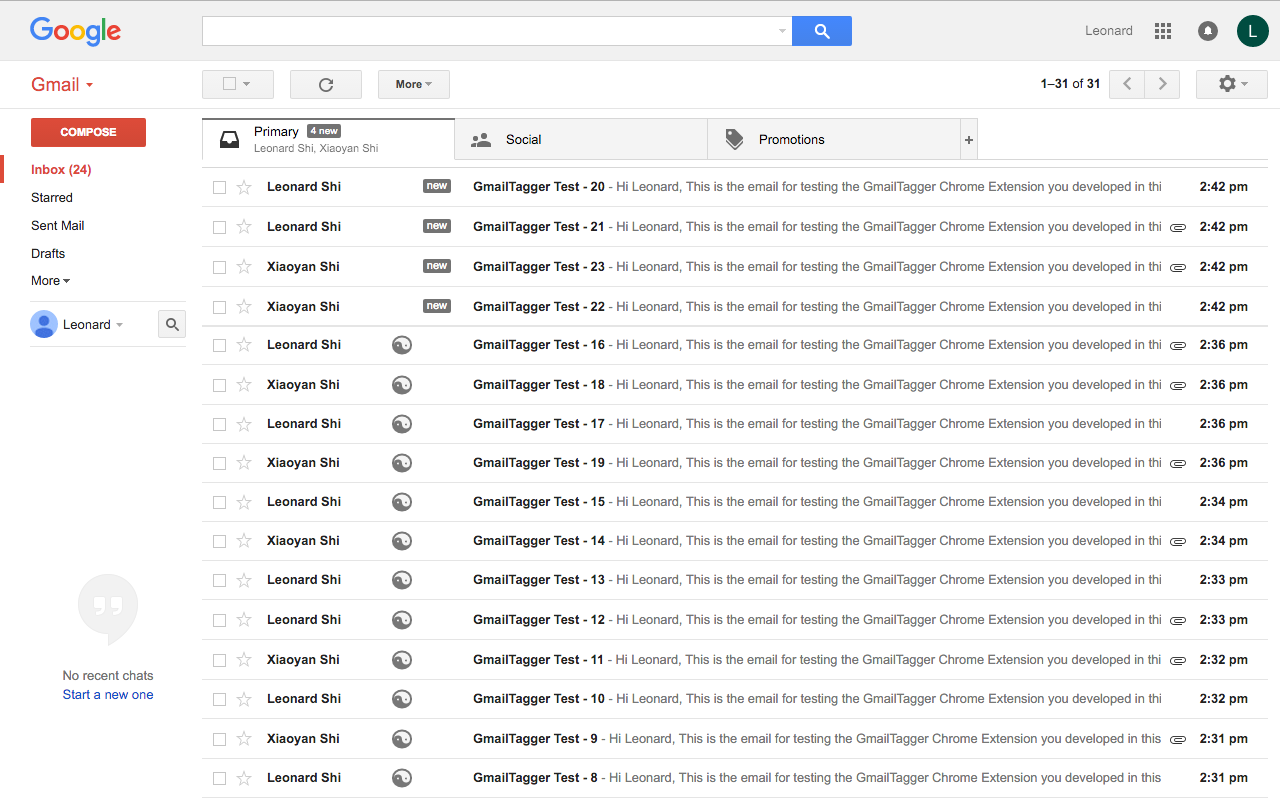Click the plus icon to add tabs
Image resolution: width=1280 pixels, height=800 pixels.
(968, 140)
